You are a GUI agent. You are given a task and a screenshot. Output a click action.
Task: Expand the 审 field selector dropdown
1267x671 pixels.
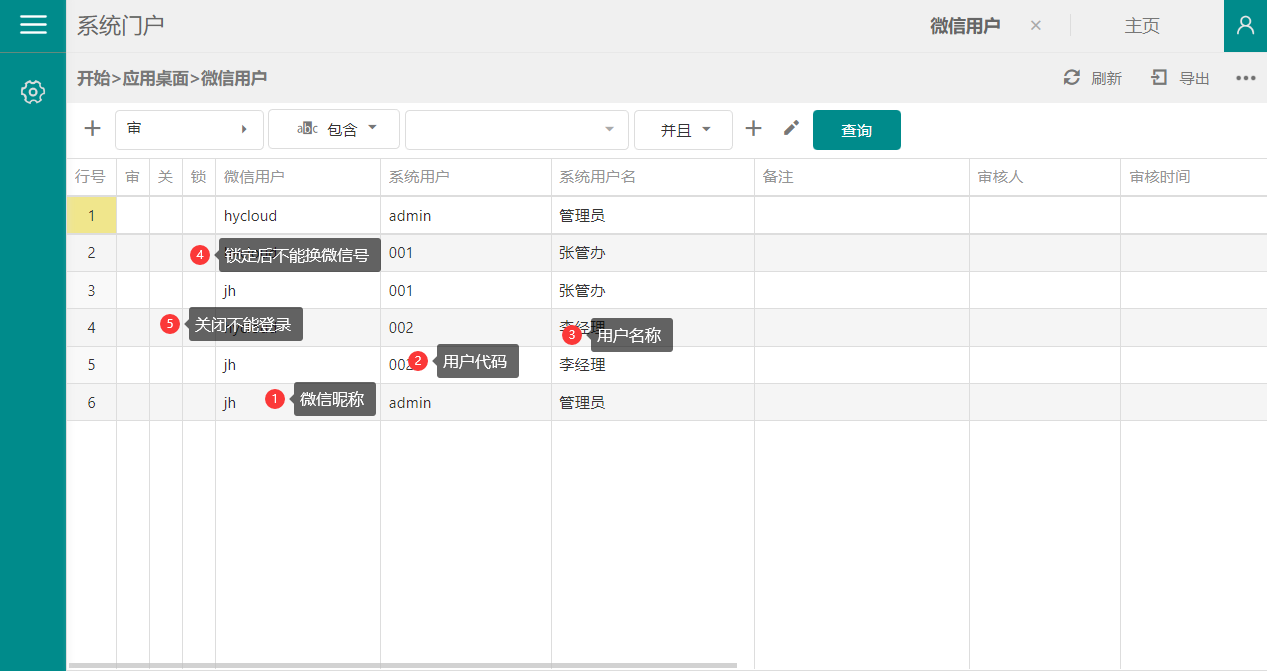point(189,130)
